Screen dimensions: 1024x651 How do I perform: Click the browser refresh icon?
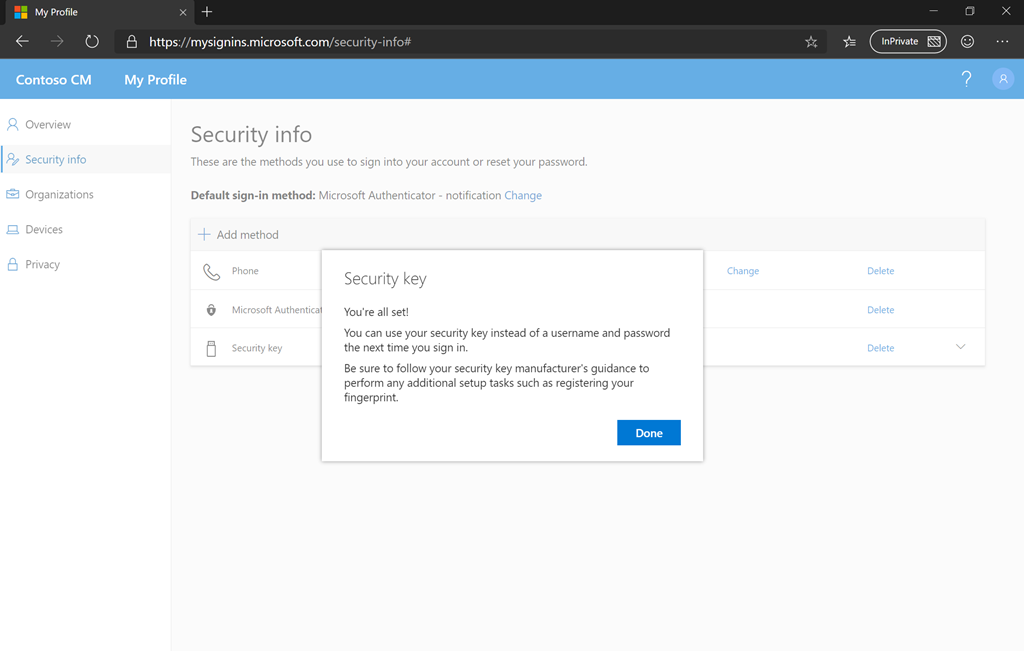pos(92,42)
